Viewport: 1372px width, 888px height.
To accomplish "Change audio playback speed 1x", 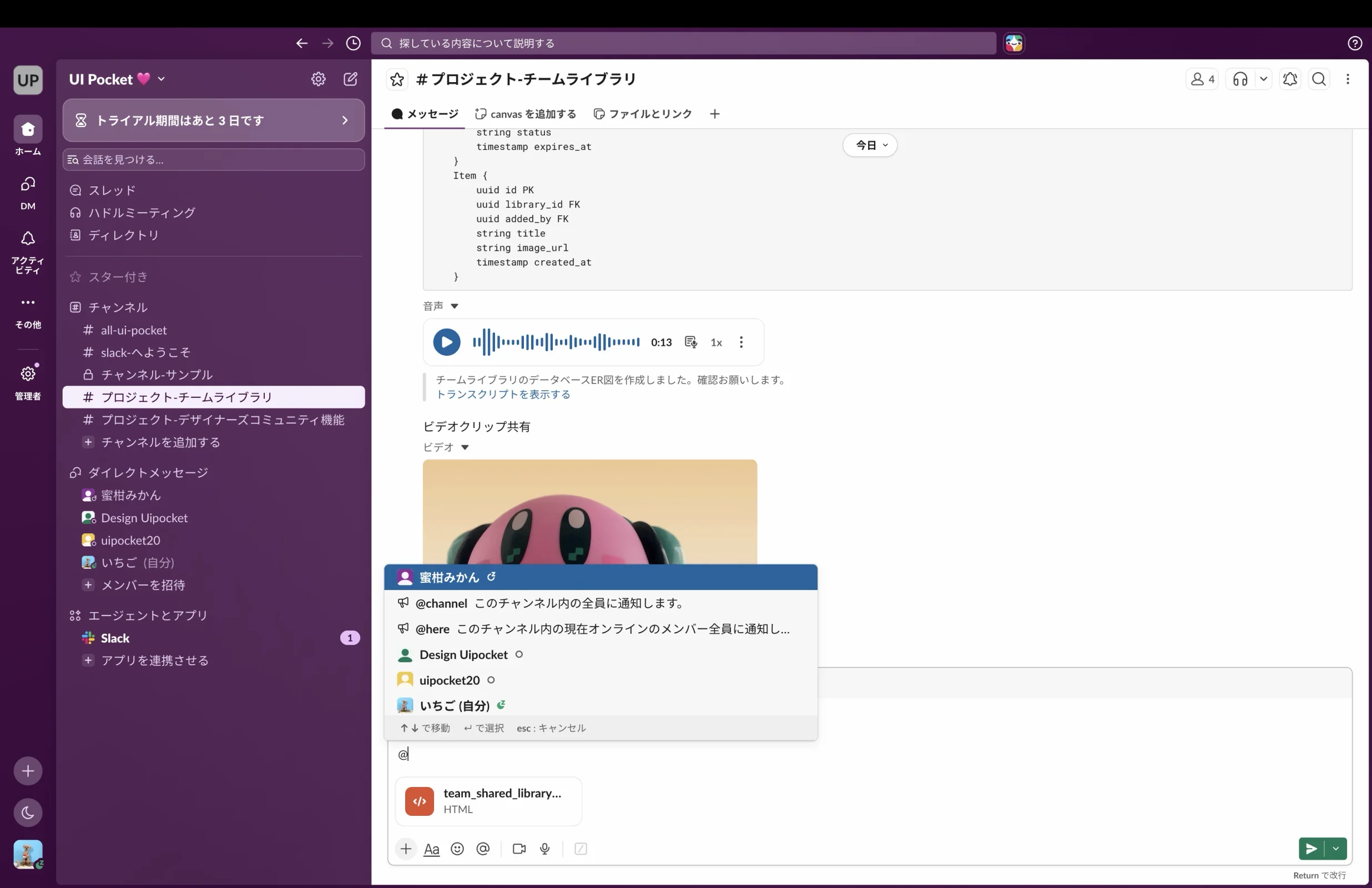I will pos(716,342).
